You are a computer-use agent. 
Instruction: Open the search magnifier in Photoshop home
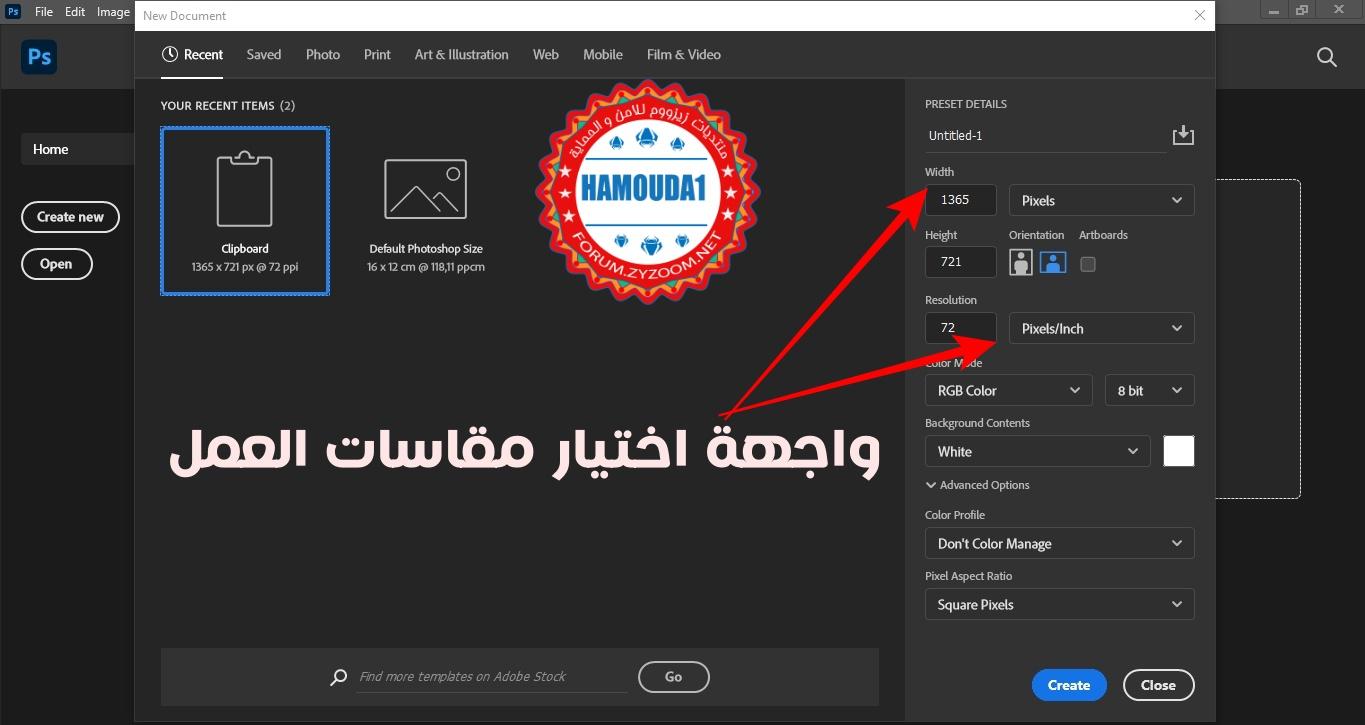tap(1327, 57)
